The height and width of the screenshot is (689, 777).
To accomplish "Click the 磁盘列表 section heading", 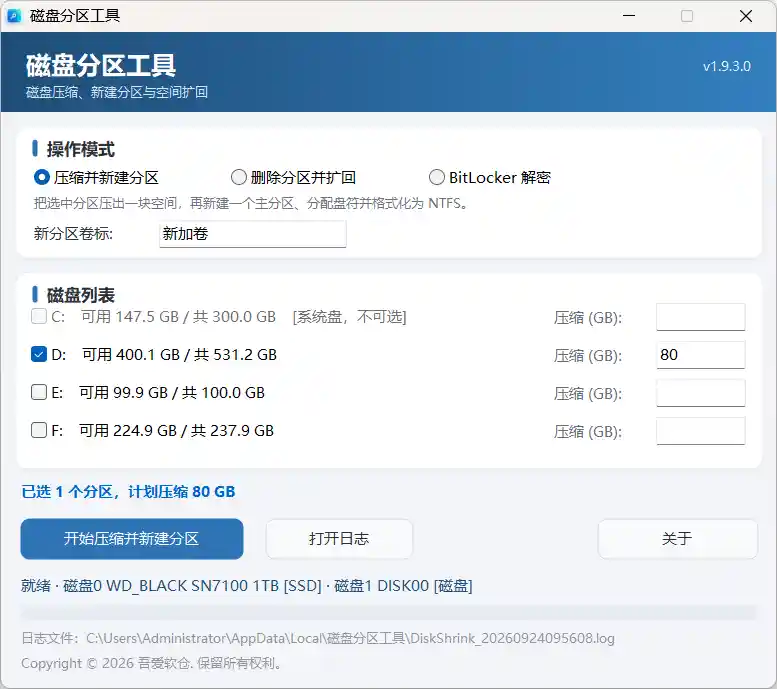I will coord(81,295).
